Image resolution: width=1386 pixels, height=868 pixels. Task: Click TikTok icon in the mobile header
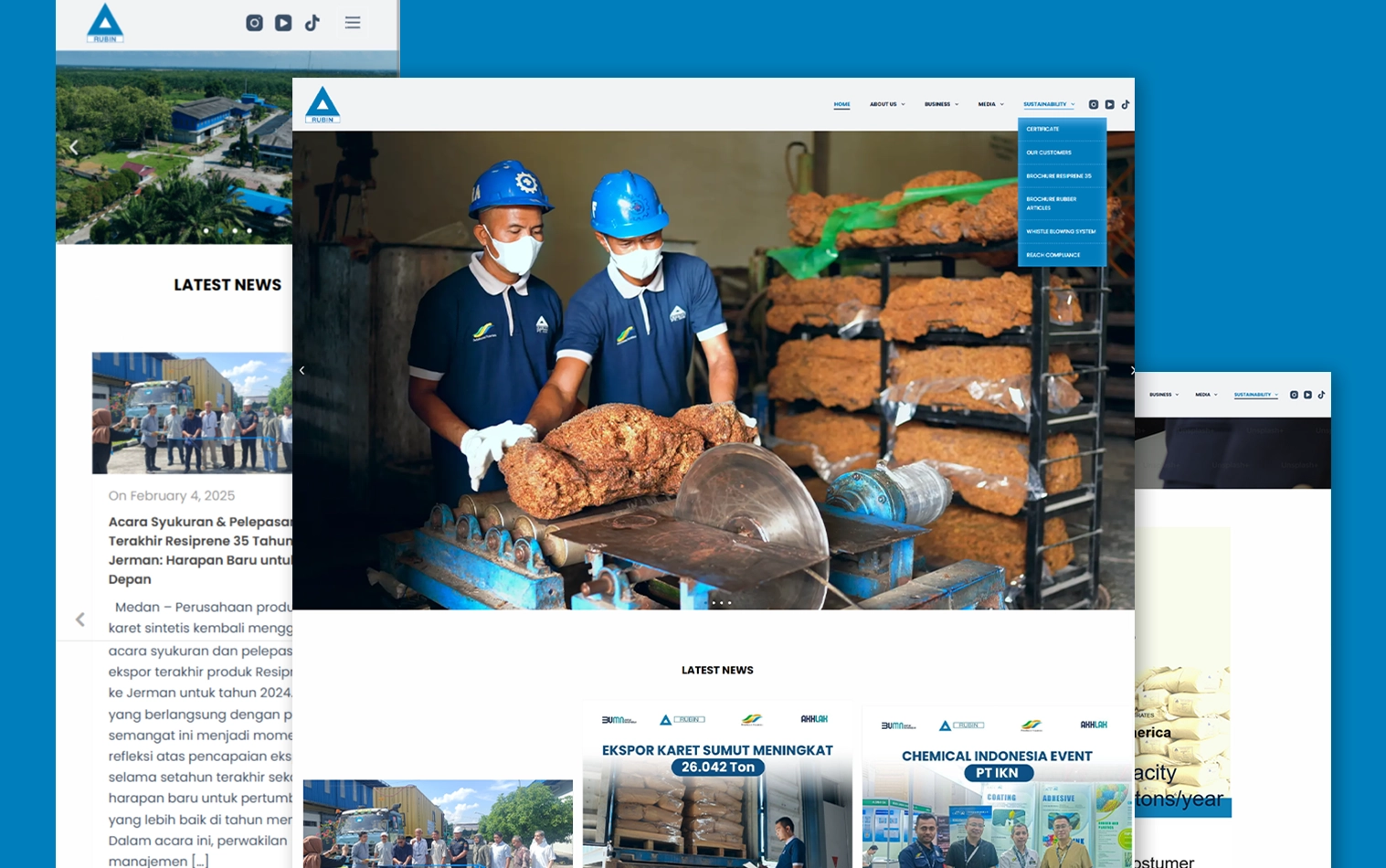point(312,23)
